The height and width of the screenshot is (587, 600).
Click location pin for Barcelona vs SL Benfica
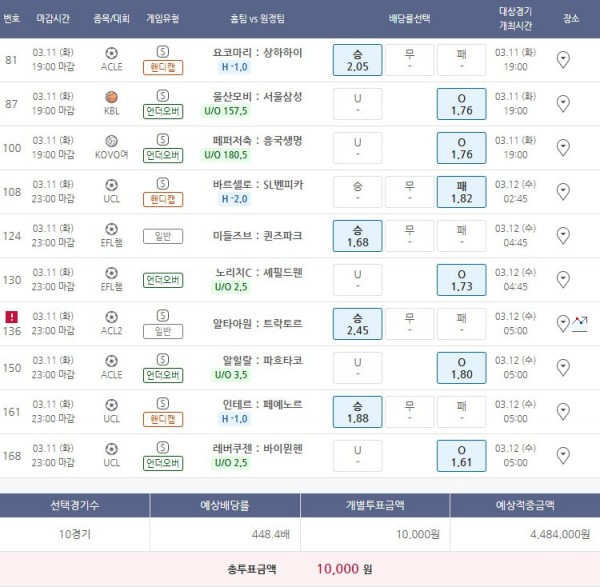(563, 192)
